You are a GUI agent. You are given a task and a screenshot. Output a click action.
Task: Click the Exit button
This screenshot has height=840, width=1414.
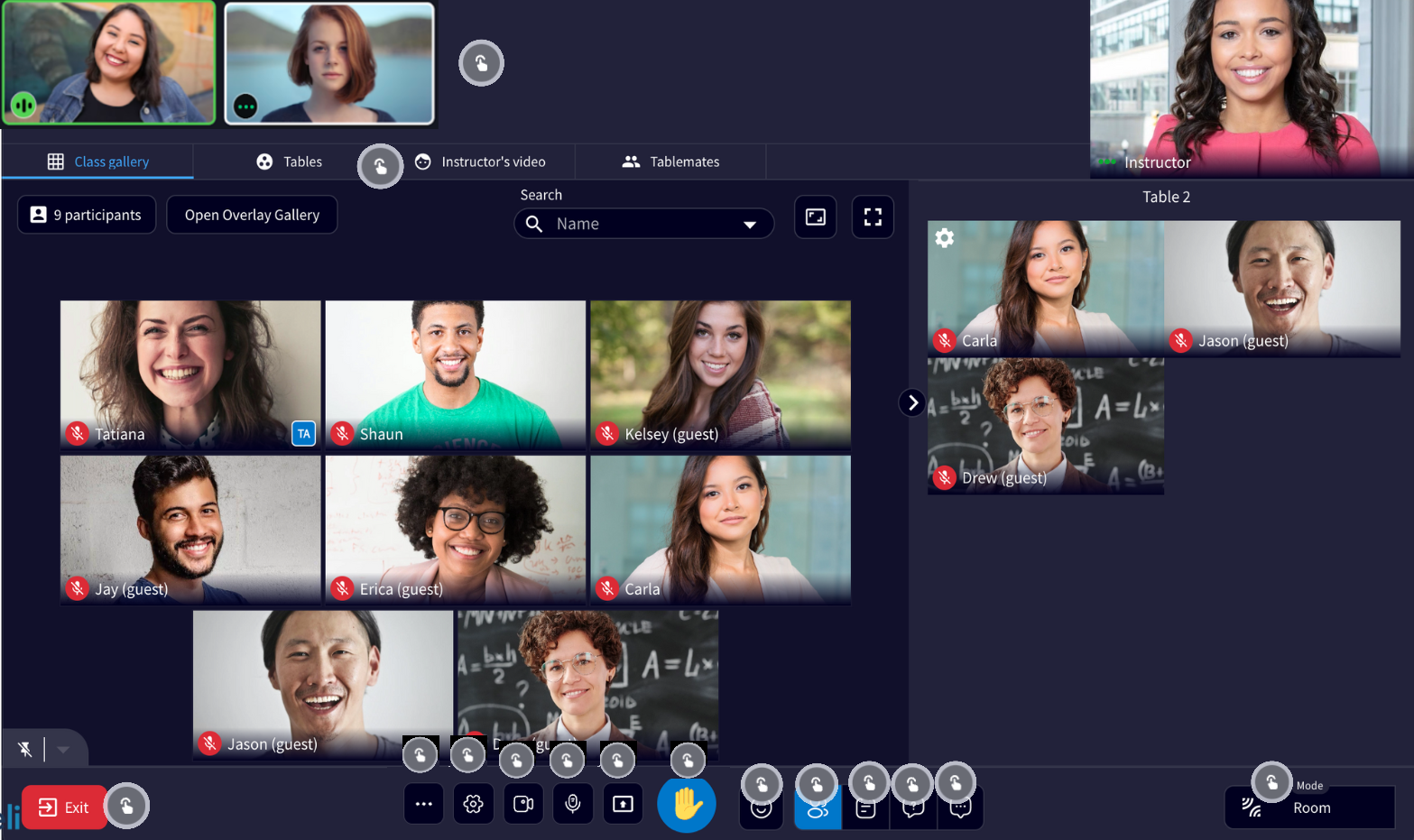(63, 807)
